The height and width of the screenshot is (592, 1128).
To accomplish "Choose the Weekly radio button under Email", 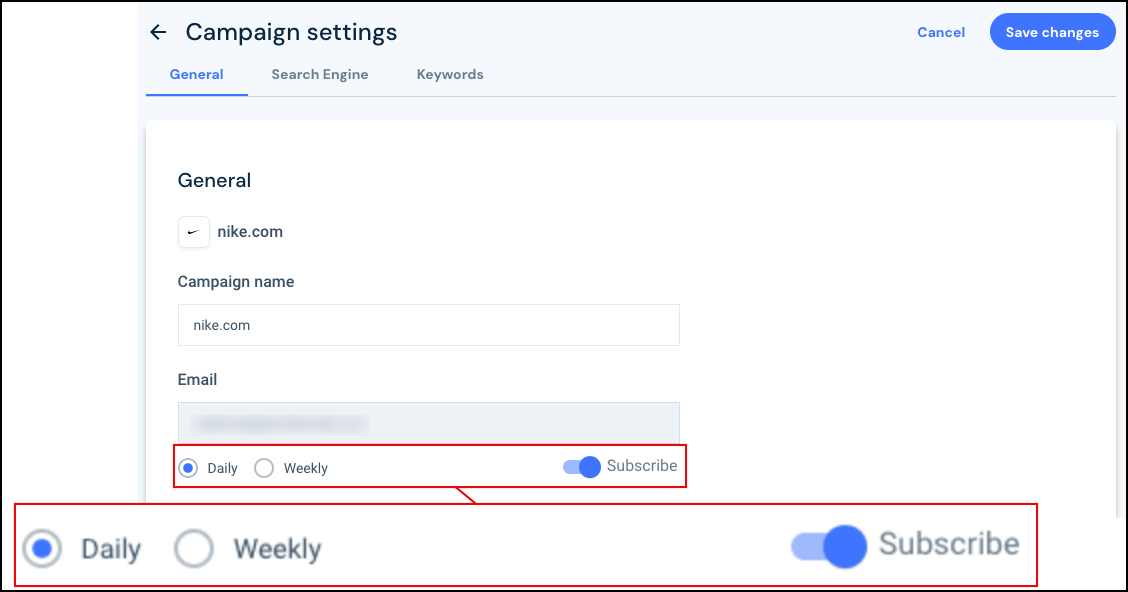I will pos(264,468).
